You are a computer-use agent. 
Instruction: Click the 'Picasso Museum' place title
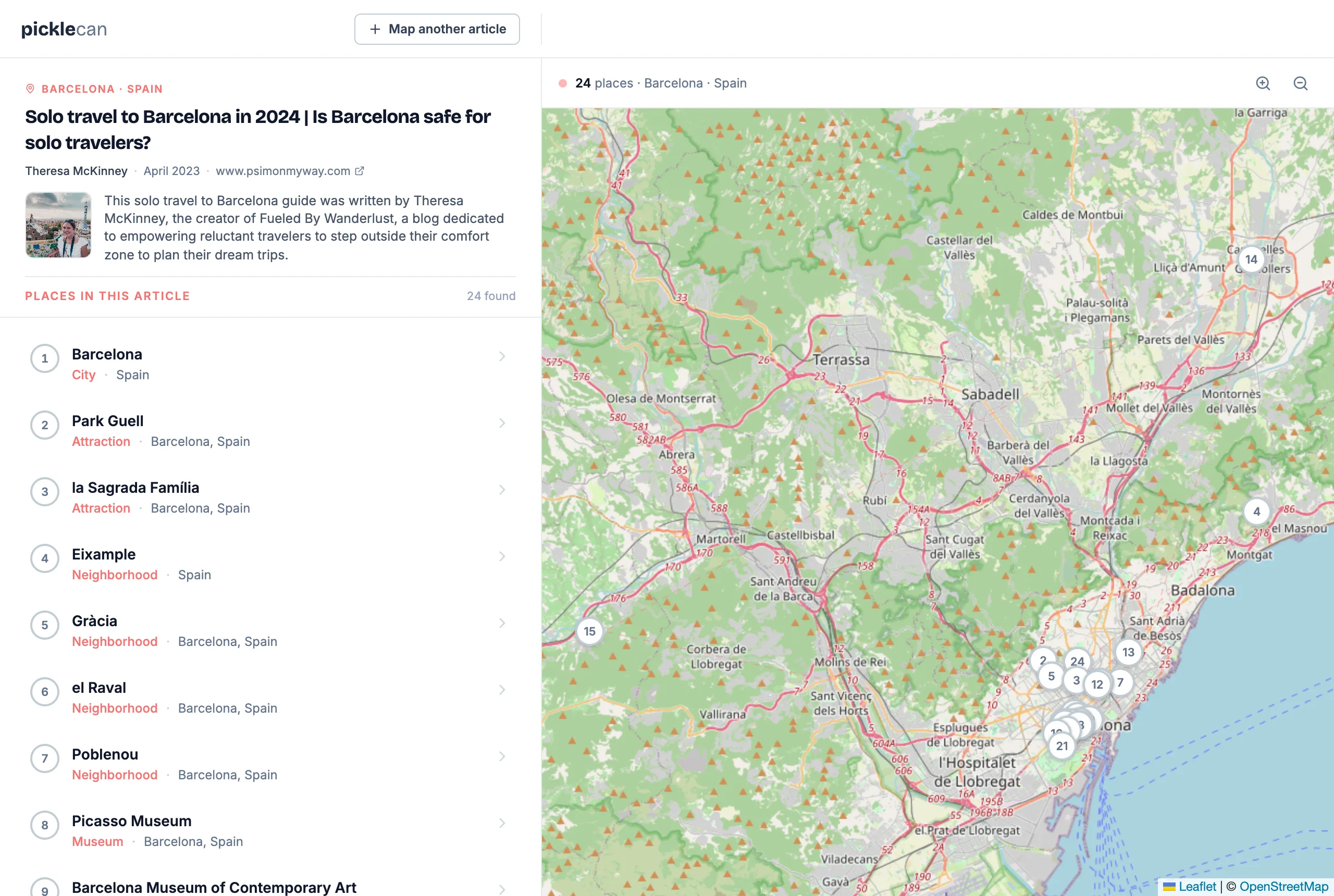click(x=131, y=821)
